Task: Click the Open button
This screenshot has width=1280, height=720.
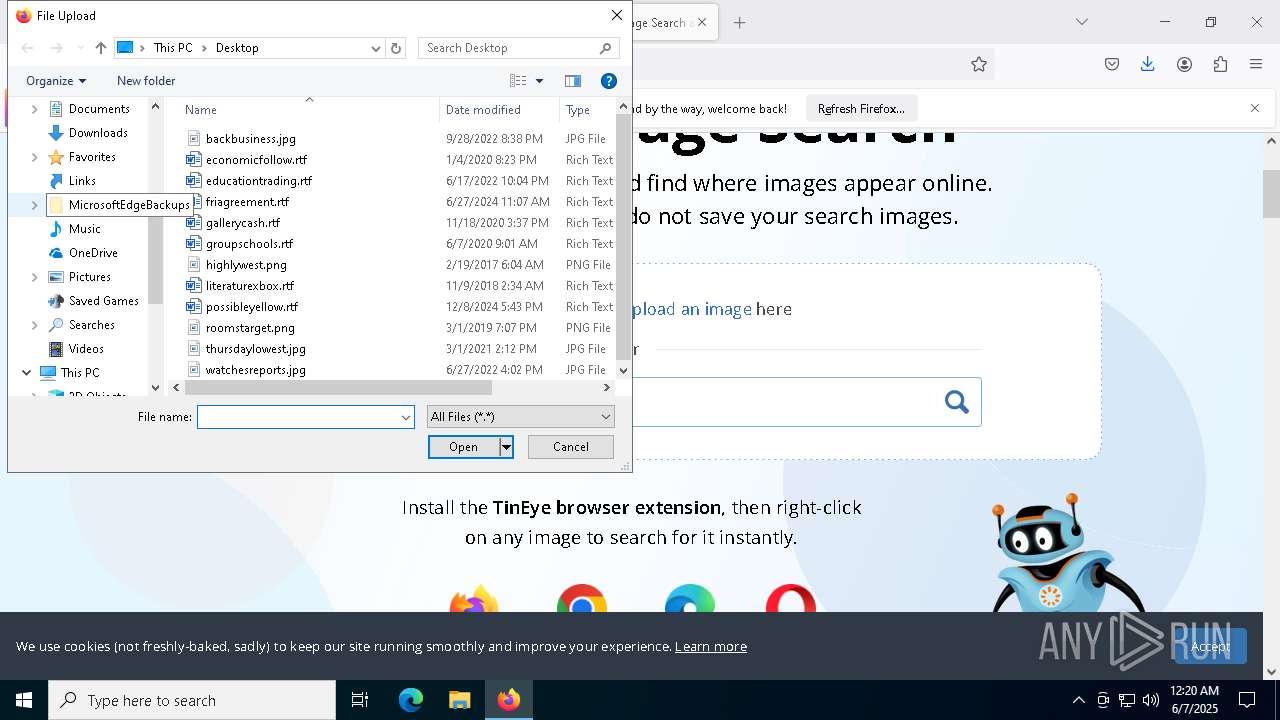Action: pos(464,447)
